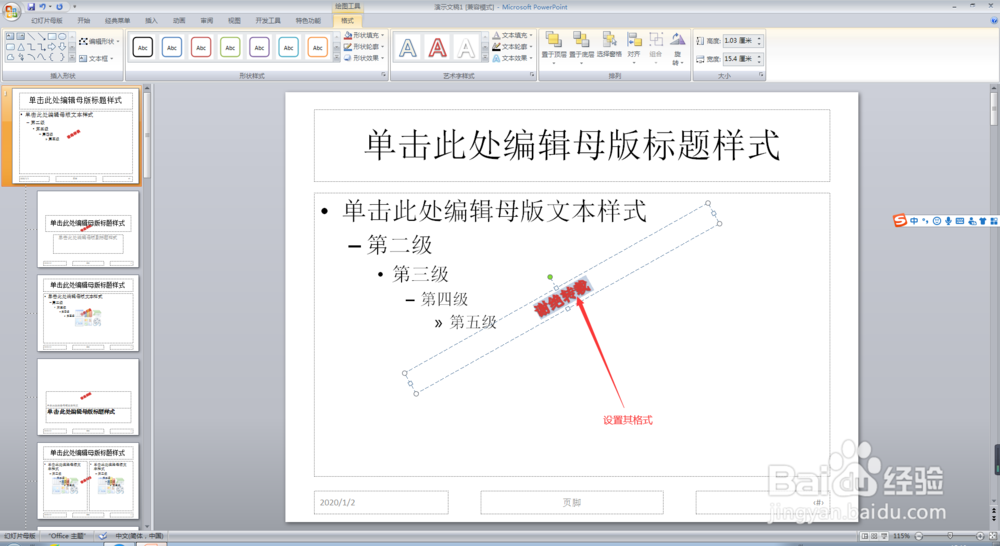Screen dimensions: 1000x546
Task: Apply the red WordArt A style
Action: 438,48
